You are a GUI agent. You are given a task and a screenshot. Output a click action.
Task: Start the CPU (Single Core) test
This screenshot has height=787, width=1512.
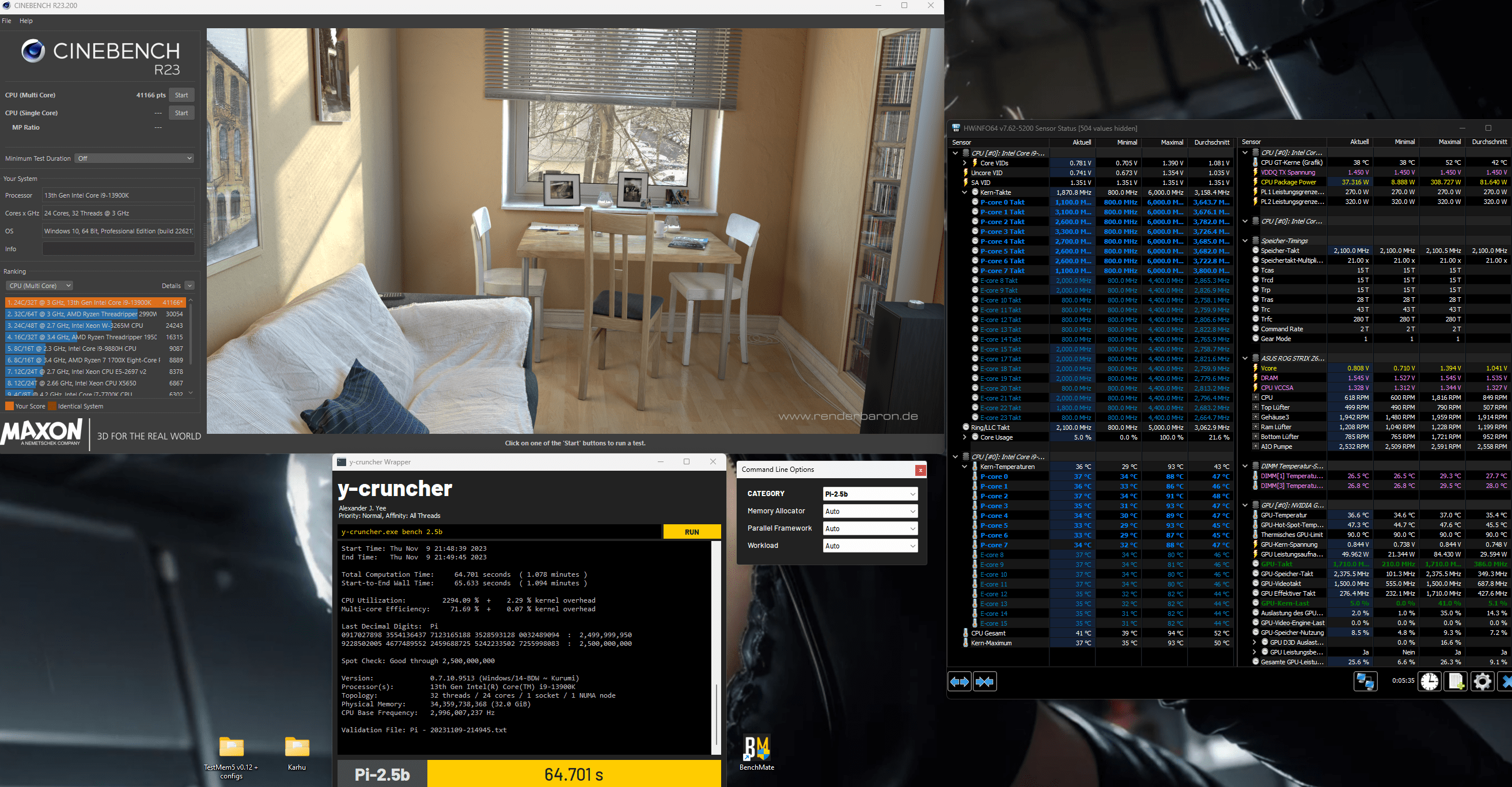(x=181, y=113)
